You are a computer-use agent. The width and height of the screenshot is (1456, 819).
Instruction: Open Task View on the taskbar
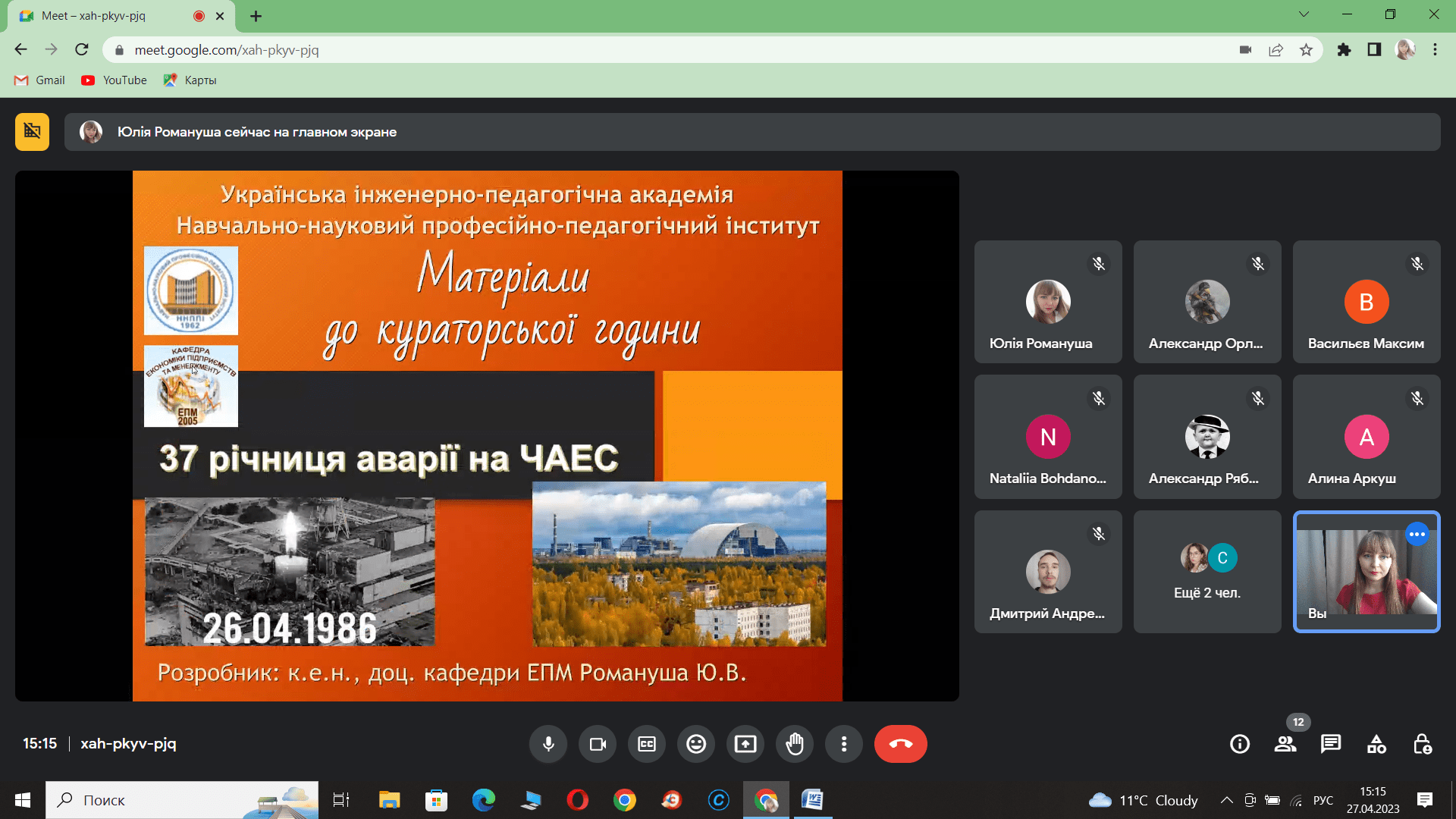pyautogui.click(x=341, y=800)
